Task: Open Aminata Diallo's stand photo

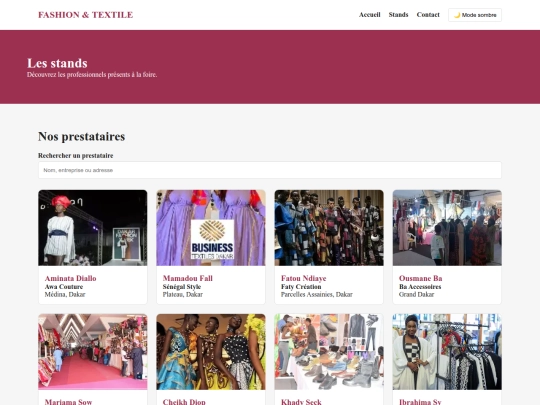Action: pyautogui.click(x=93, y=228)
